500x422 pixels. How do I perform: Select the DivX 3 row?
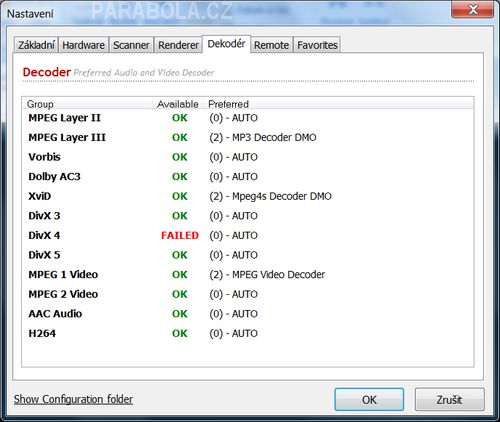click(x=248, y=216)
